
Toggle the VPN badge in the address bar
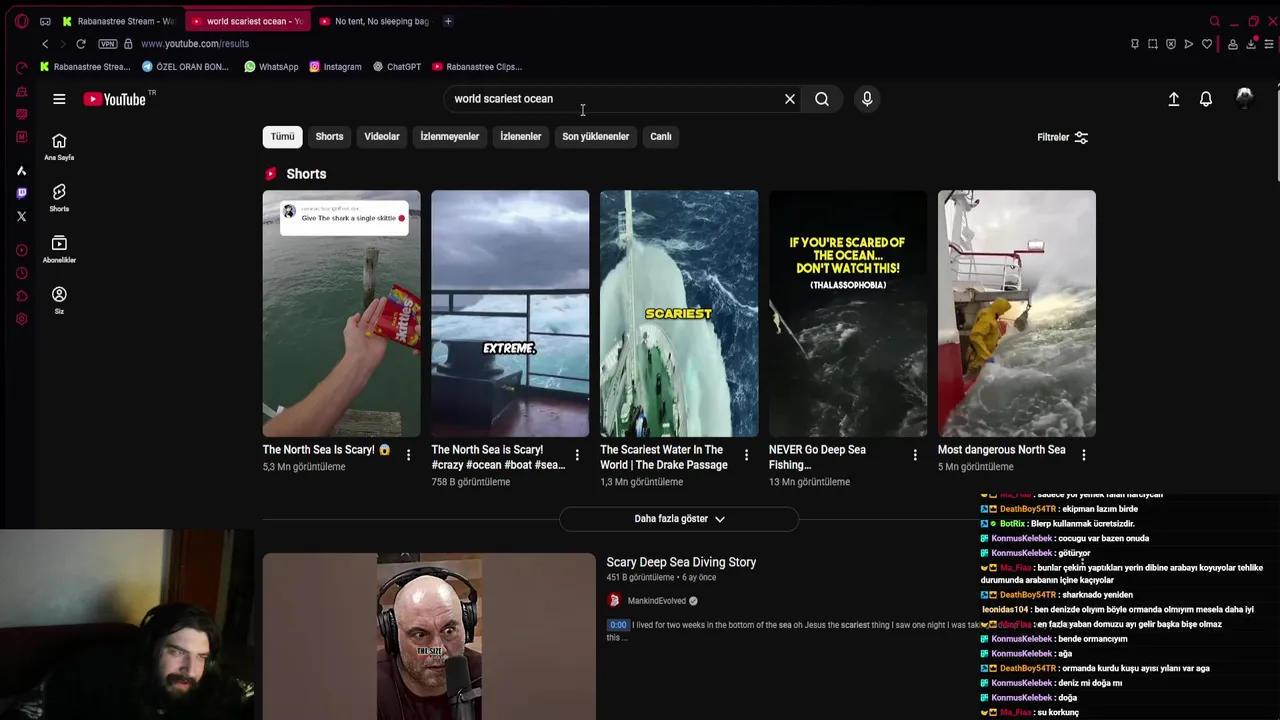[108, 44]
